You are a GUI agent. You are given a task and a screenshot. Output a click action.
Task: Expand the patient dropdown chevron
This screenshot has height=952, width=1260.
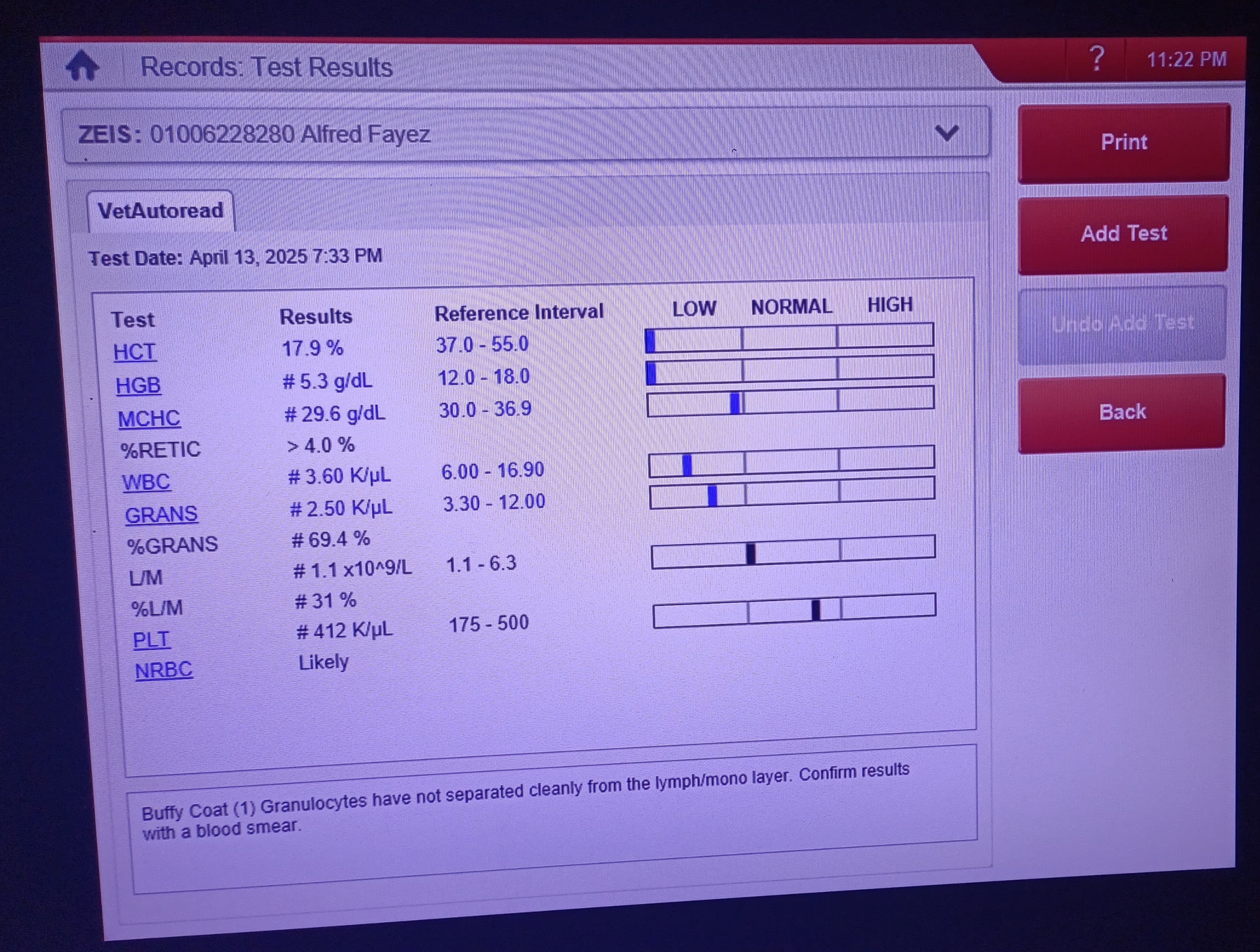tap(947, 133)
